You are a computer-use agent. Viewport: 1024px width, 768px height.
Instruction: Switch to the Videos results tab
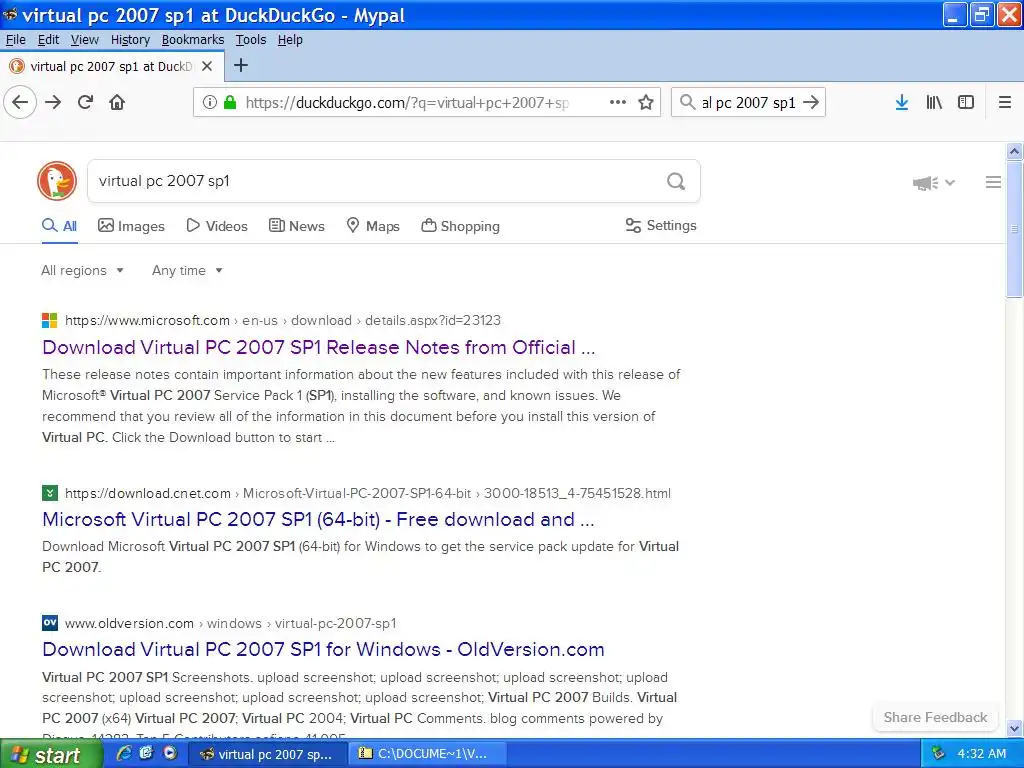coord(217,226)
